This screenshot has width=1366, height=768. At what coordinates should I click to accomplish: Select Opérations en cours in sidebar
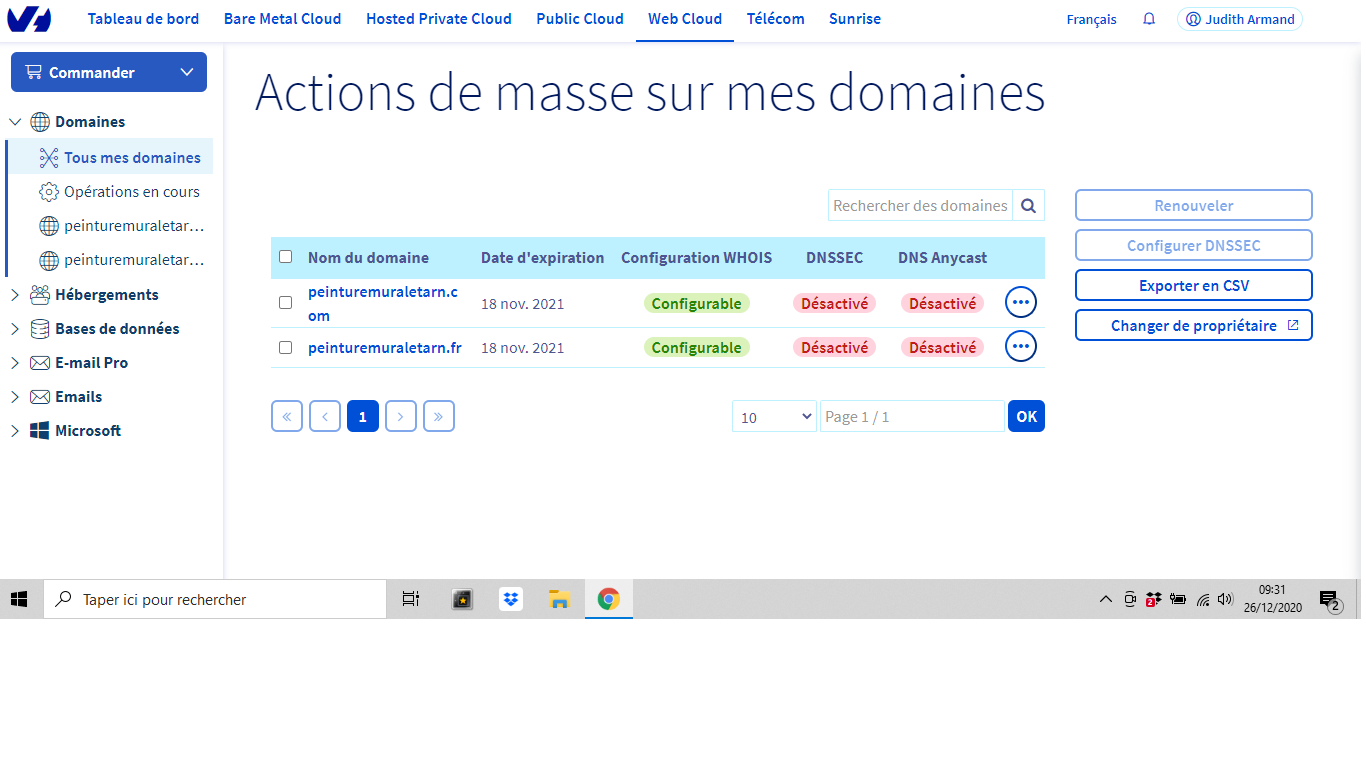(131, 192)
